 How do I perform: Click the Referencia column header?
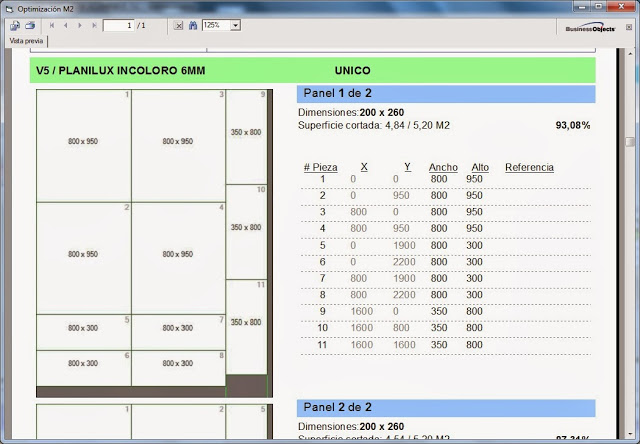[529, 167]
